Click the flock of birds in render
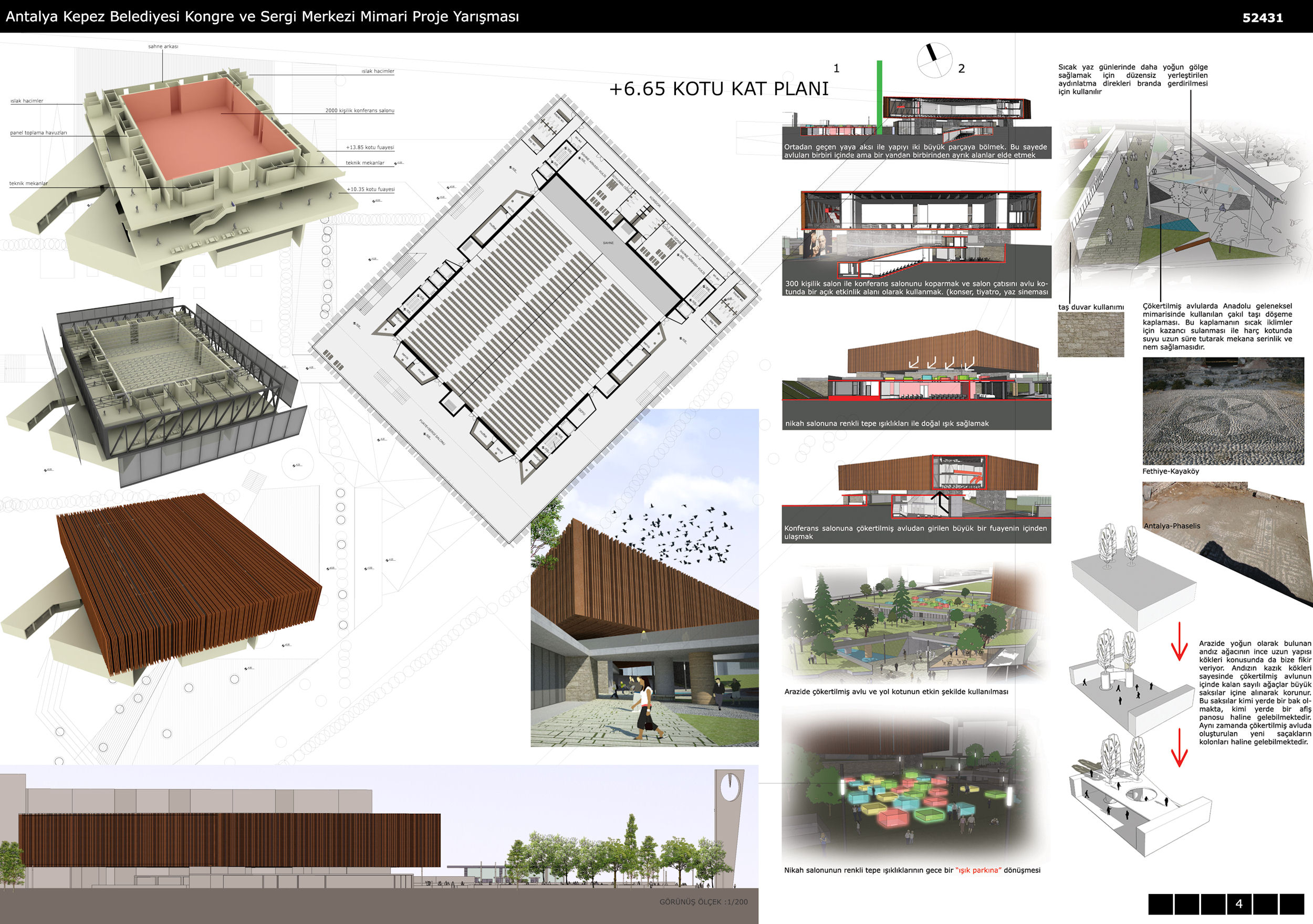 pos(683,535)
